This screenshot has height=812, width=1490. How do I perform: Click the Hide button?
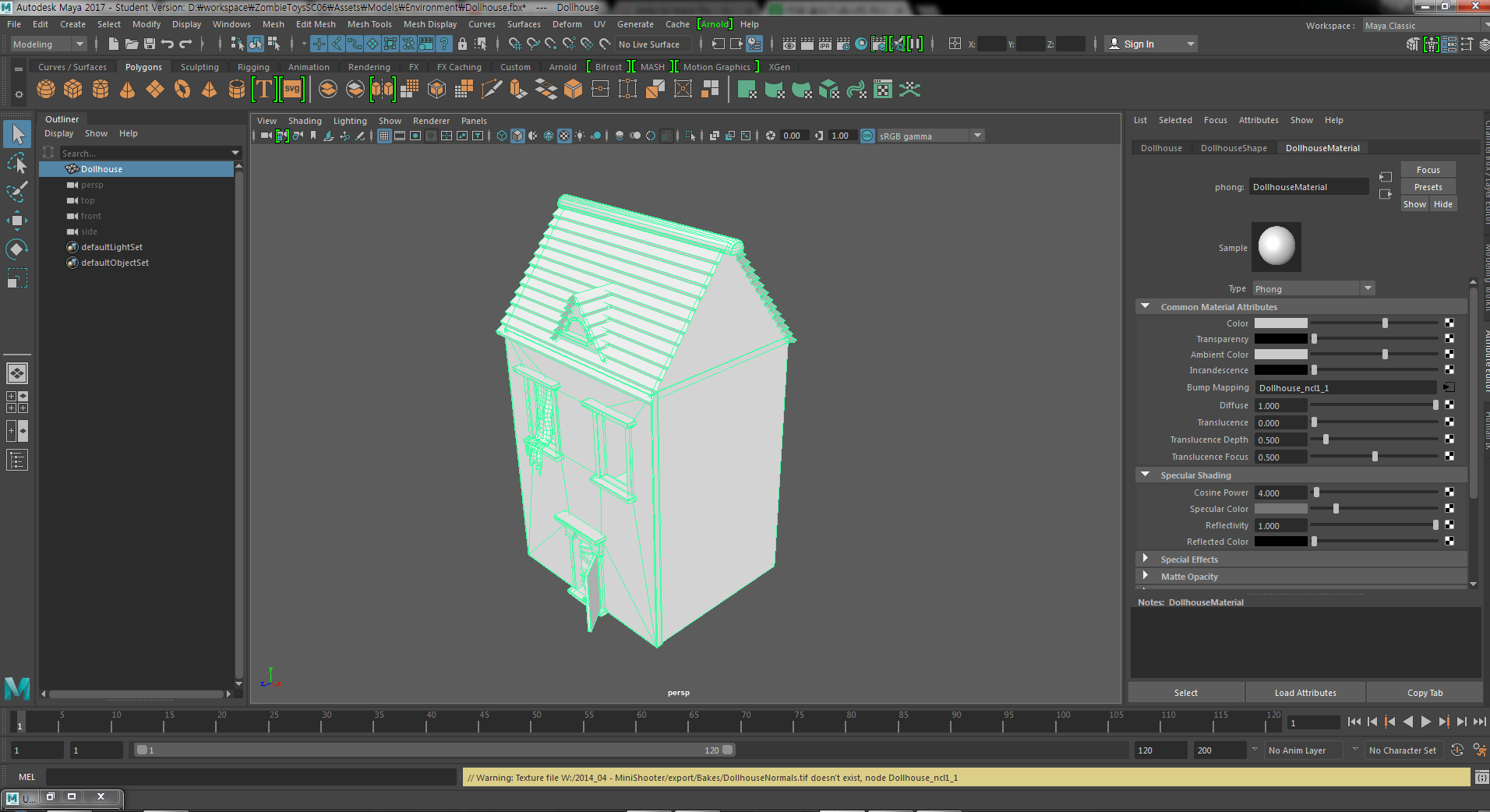[x=1442, y=204]
